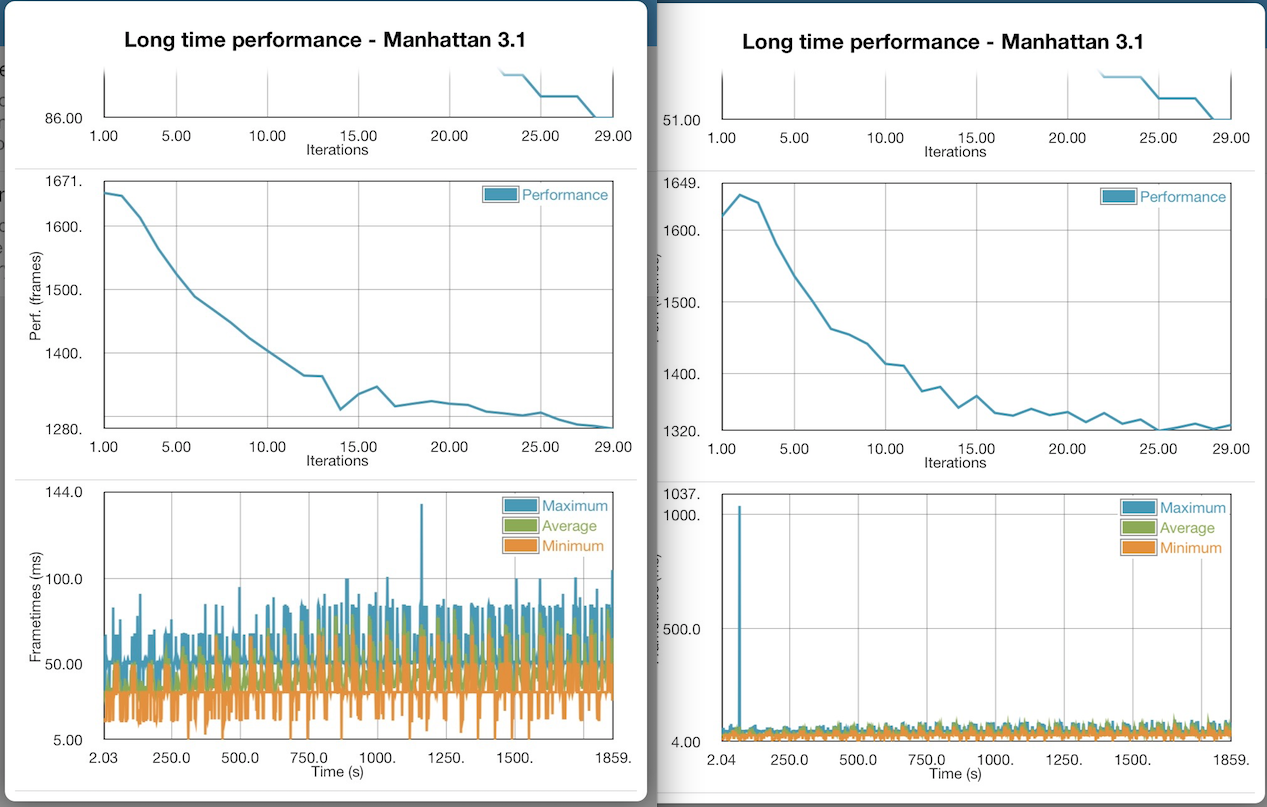Click the Performance legend swatch in left panel
The width and height of the screenshot is (1267, 807).
500,195
